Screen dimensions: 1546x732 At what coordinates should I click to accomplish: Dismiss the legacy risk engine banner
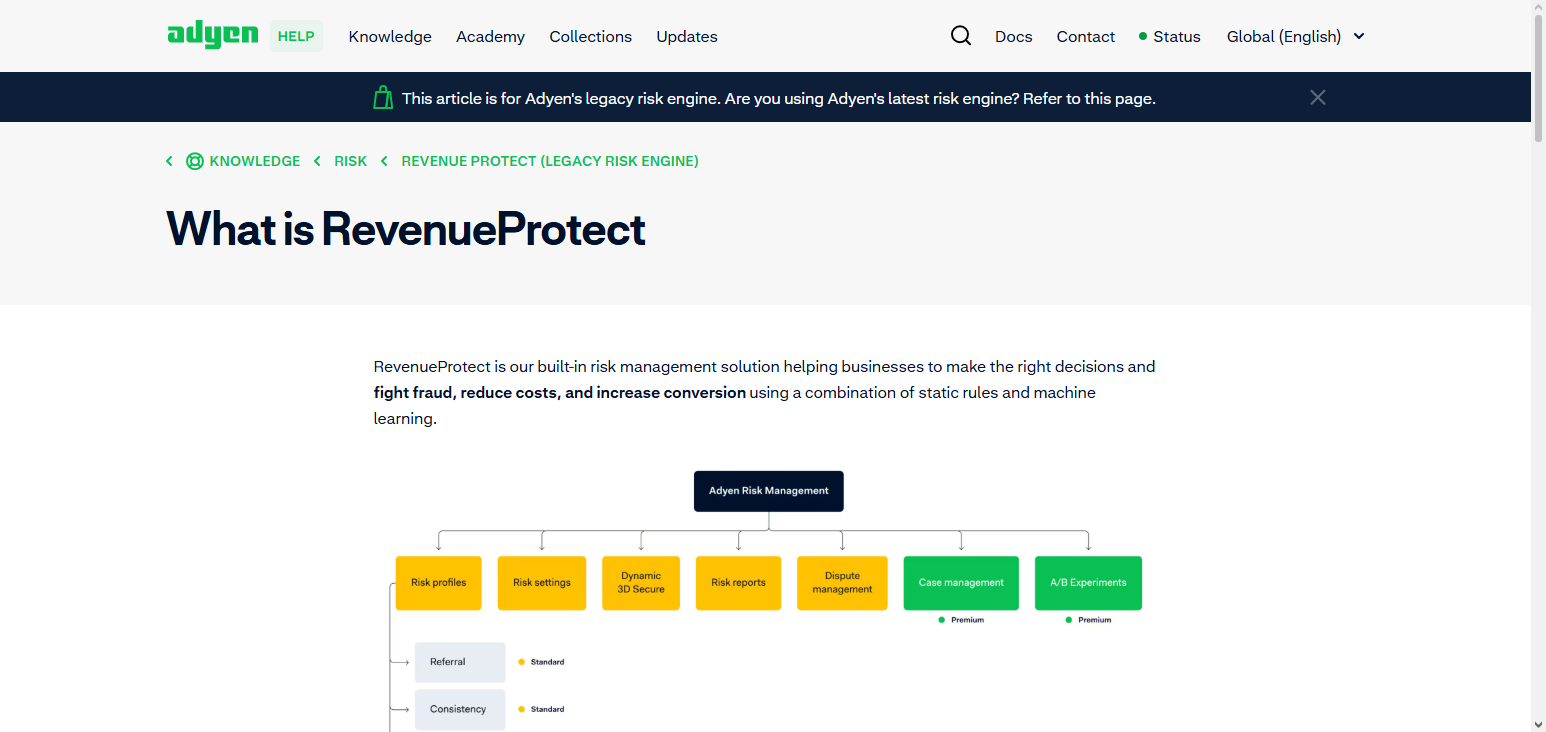[1317, 97]
